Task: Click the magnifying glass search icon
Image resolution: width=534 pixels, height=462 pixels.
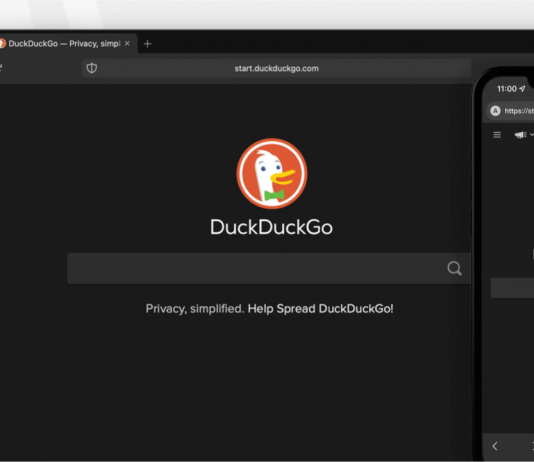Action: [x=454, y=268]
